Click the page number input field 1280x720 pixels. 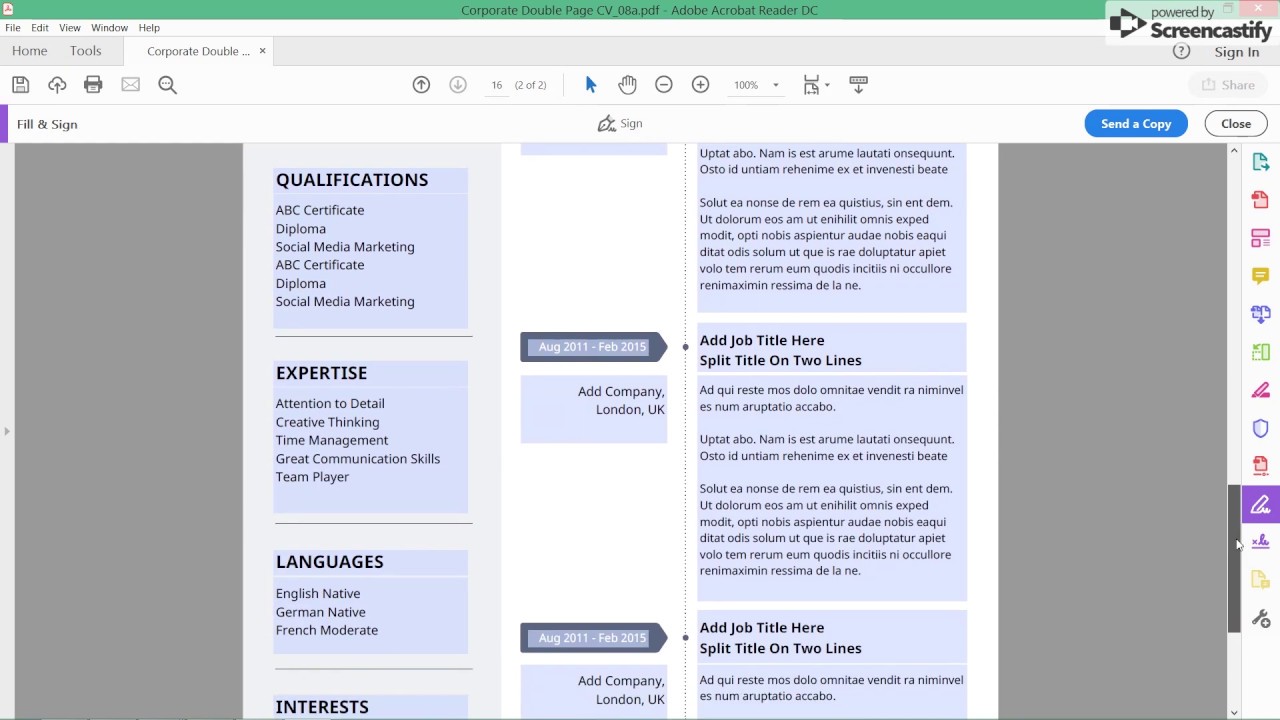(496, 85)
